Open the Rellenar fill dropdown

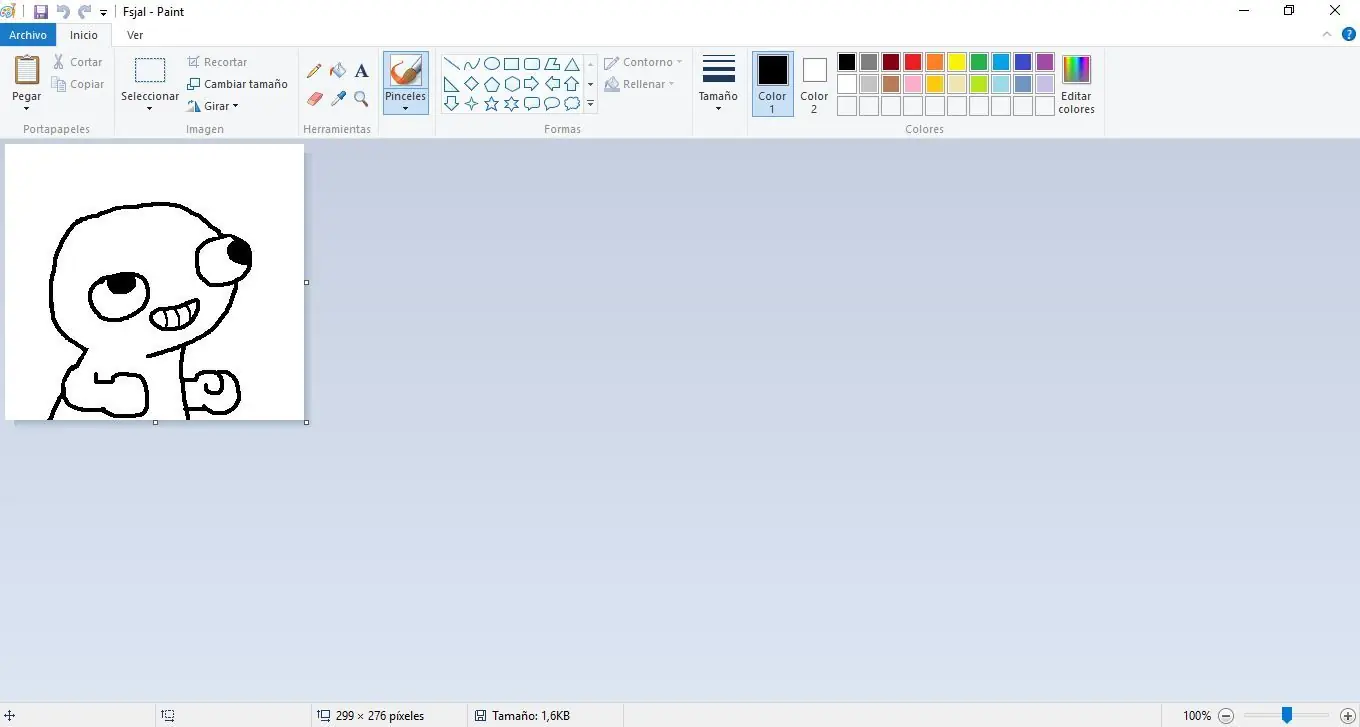point(640,84)
